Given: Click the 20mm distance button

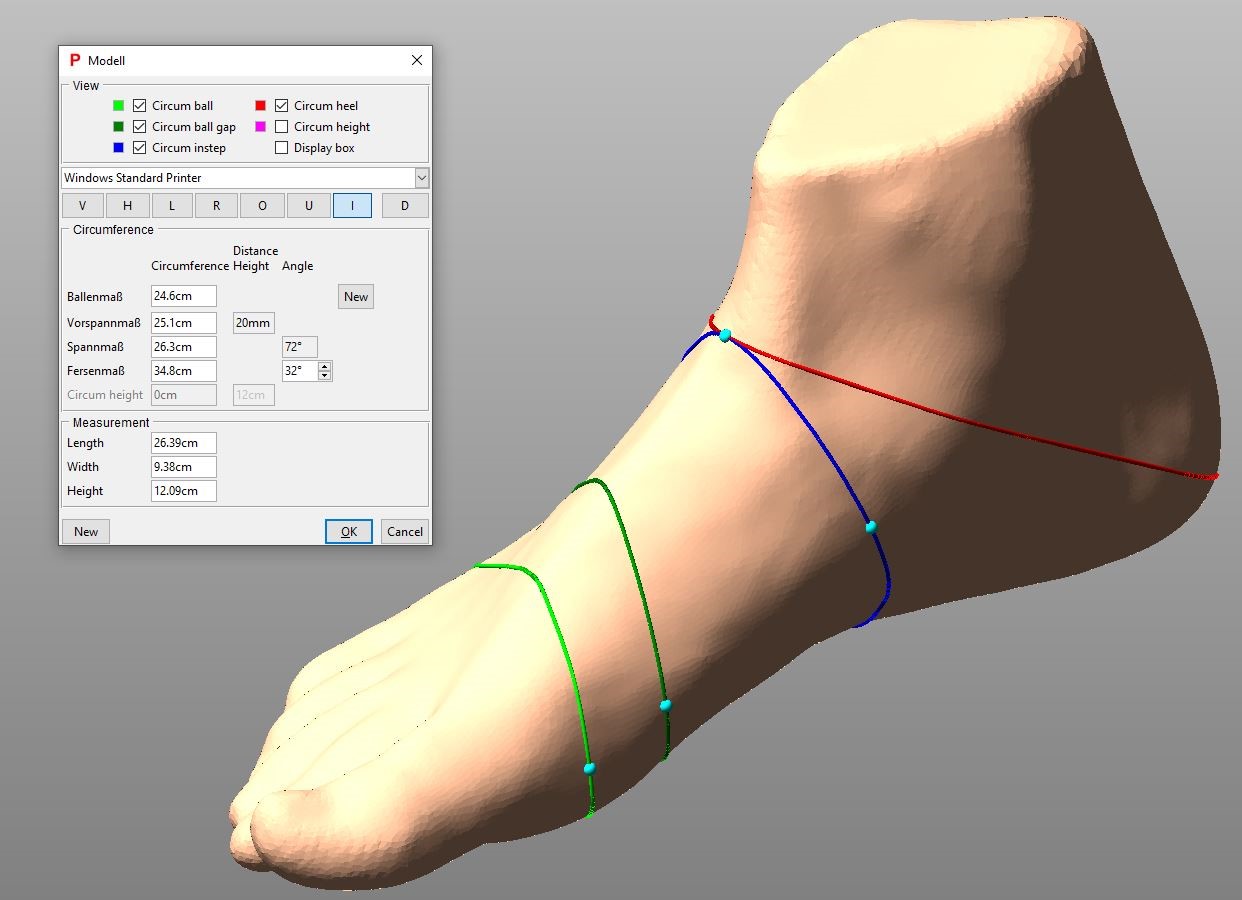Looking at the screenshot, I should [253, 323].
